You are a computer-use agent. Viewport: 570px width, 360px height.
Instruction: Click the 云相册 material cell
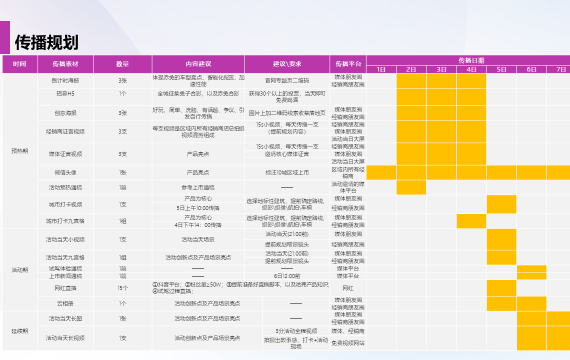[x=65, y=304]
